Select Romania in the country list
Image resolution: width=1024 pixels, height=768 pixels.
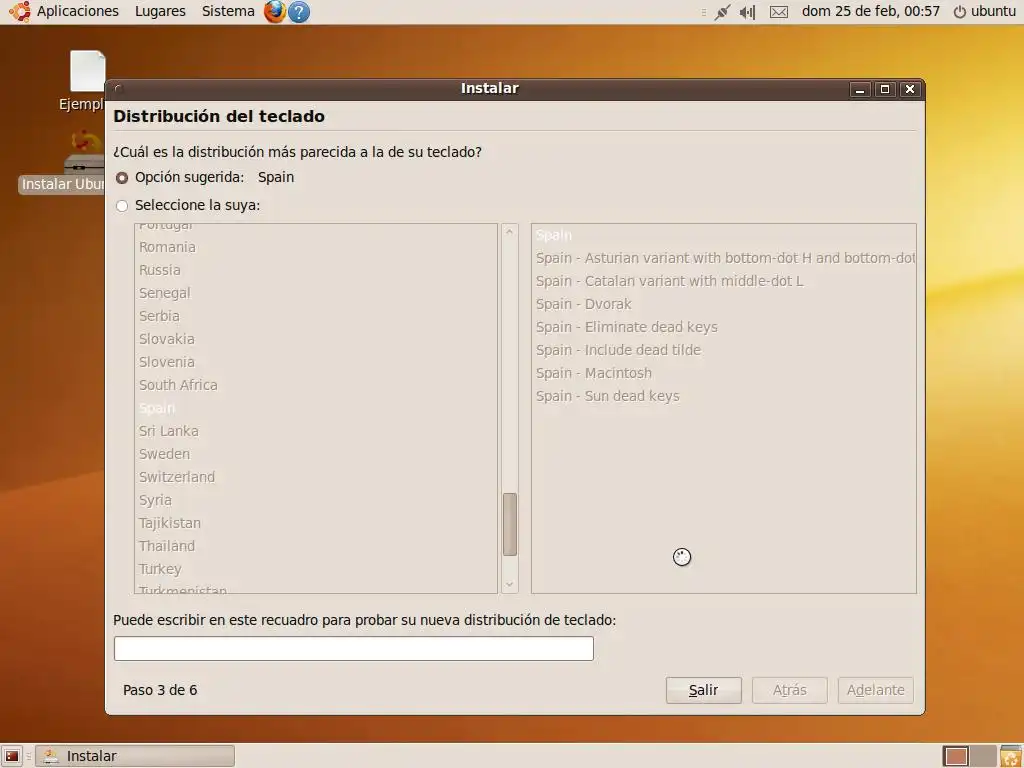(316, 248)
